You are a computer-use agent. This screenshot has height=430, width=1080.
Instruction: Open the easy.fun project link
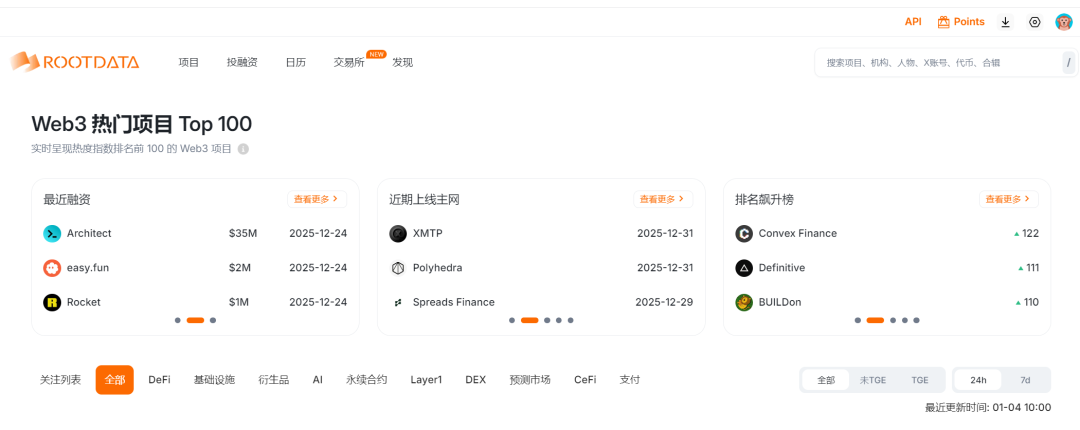pyautogui.click(x=87, y=268)
